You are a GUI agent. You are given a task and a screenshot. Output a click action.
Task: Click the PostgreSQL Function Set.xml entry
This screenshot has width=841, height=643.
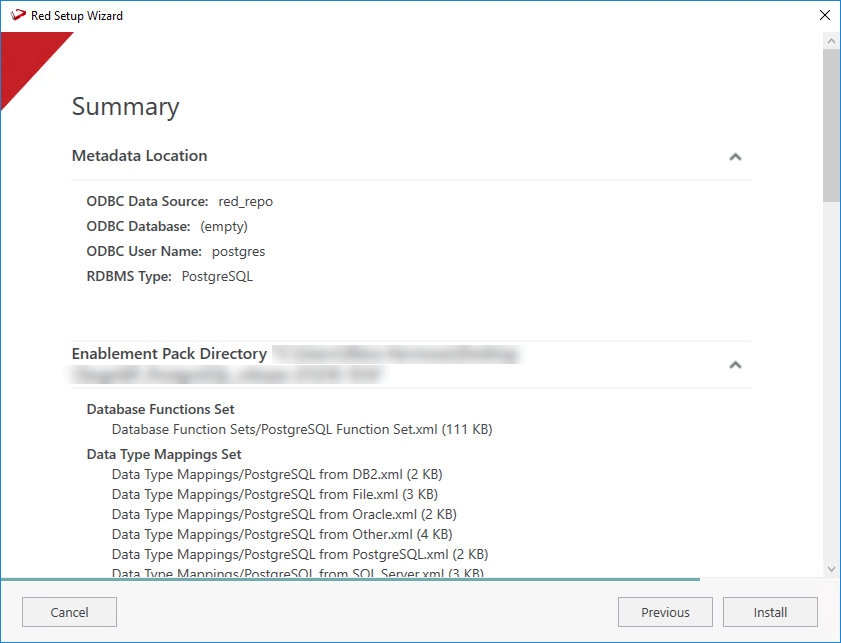[301, 429]
